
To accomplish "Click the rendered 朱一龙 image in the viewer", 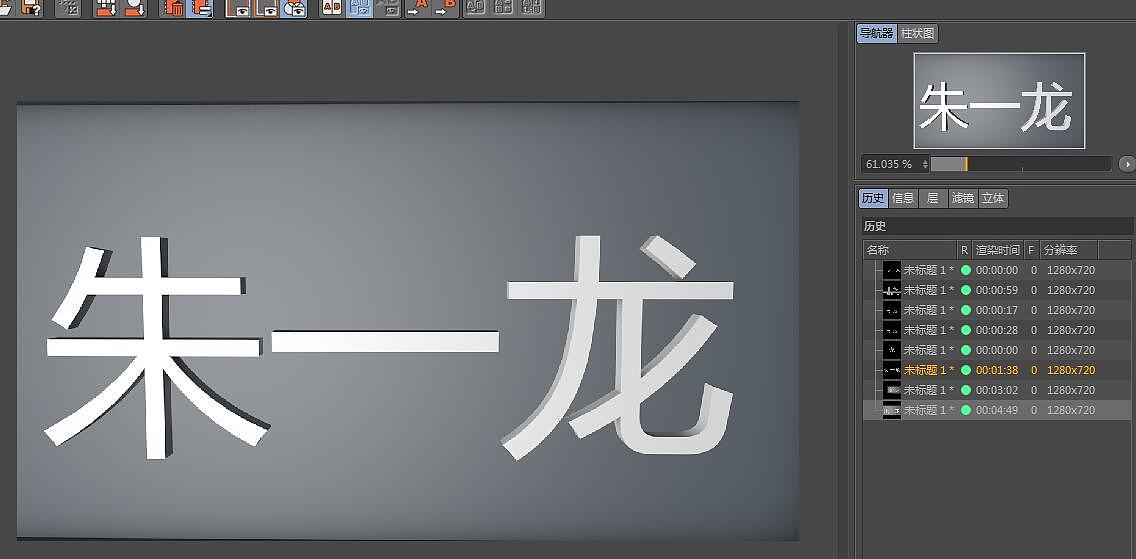I will pos(408,321).
